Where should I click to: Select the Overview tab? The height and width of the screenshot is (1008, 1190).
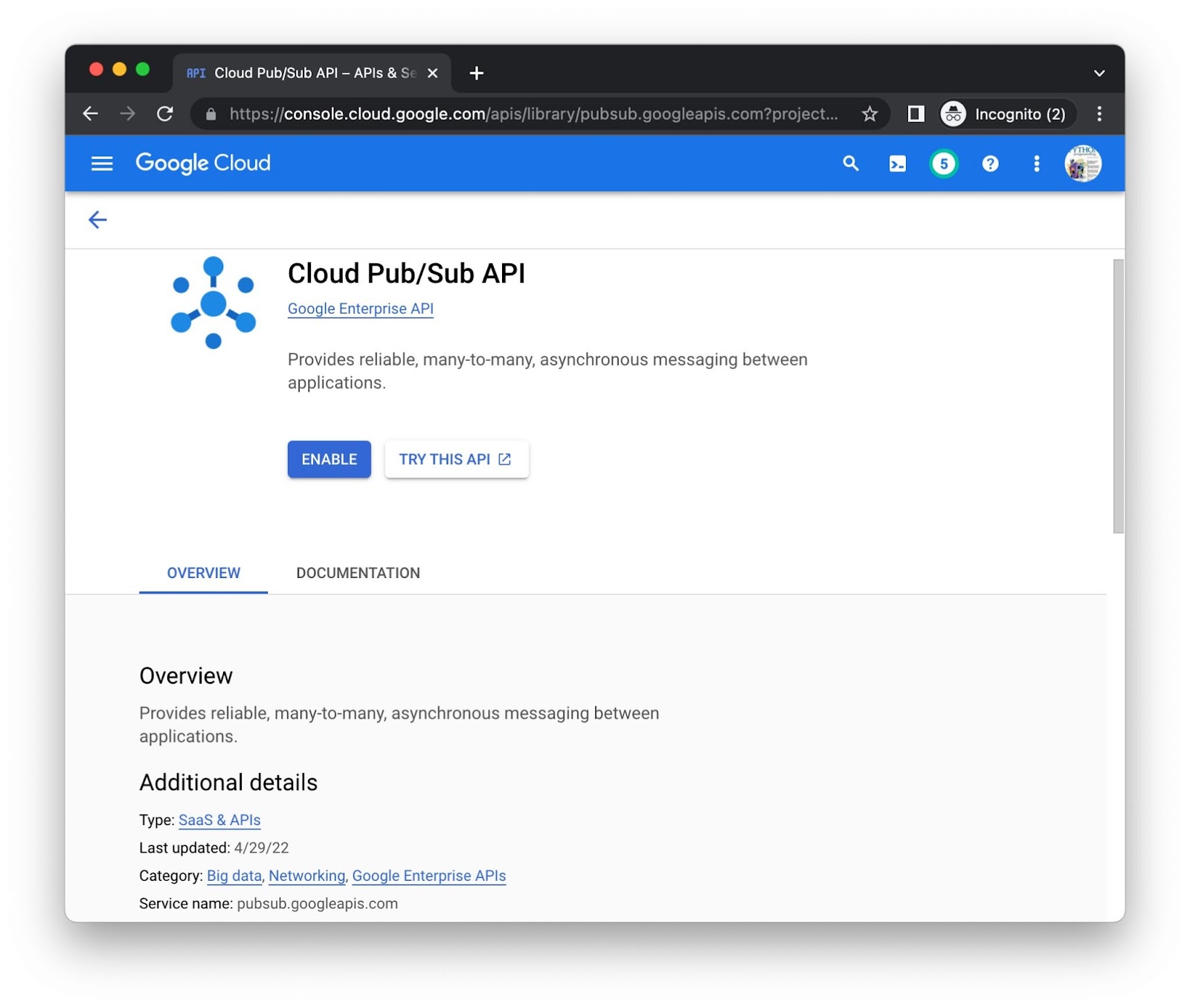(203, 573)
